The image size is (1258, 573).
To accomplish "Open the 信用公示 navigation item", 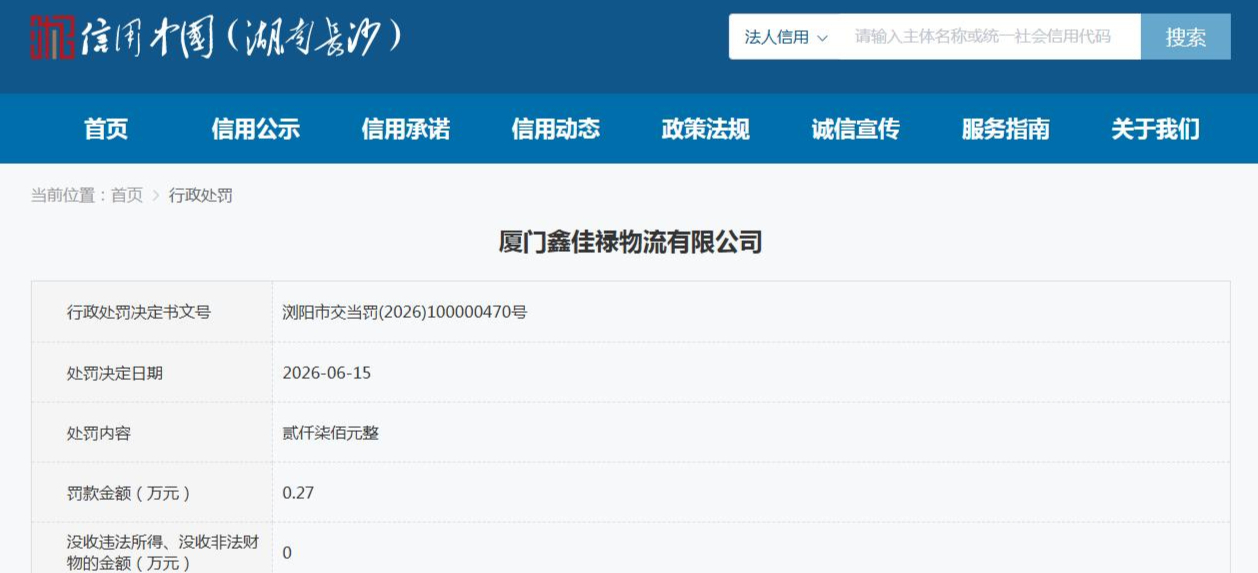I will 256,129.
